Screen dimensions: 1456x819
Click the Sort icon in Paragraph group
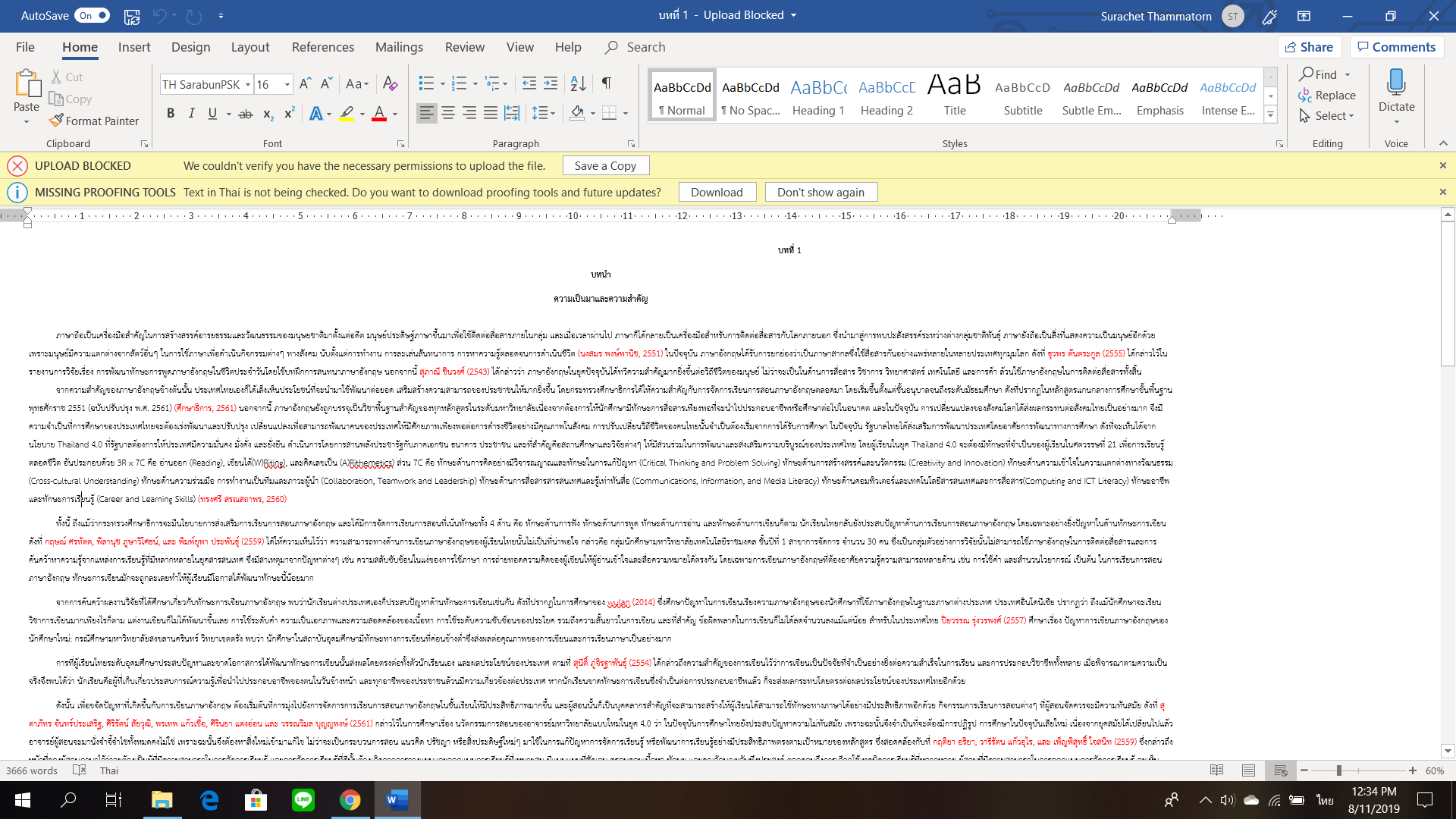click(x=578, y=83)
